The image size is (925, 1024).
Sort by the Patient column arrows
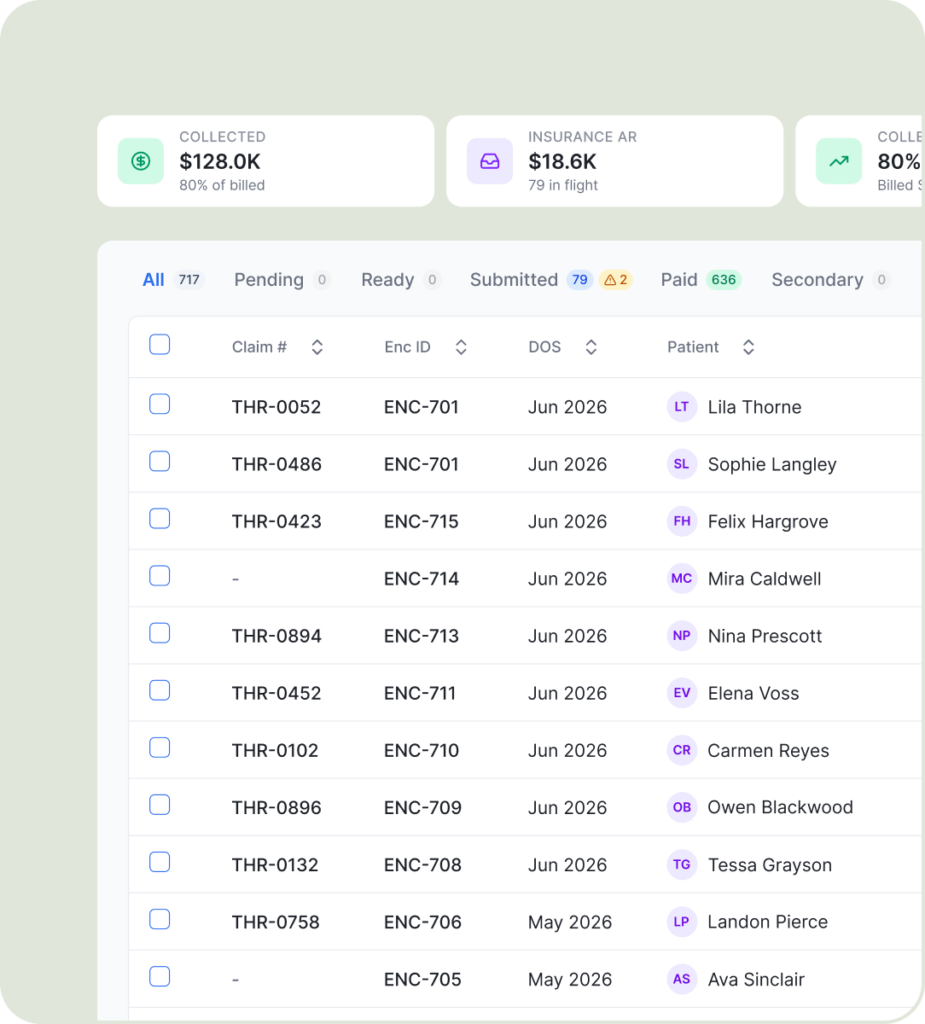coord(749,347)
